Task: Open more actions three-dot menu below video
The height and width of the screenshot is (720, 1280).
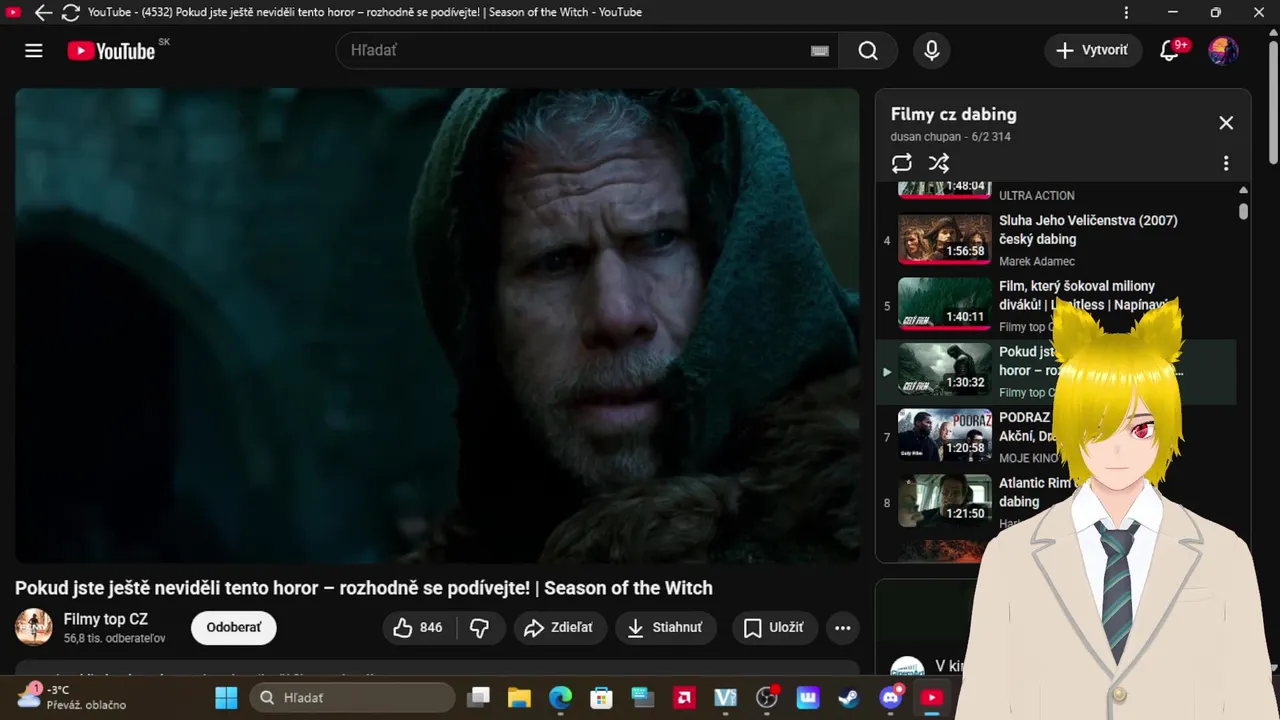Action: 843,628
